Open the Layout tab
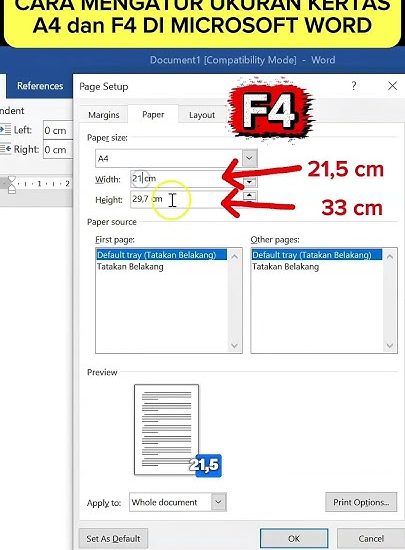Viewport: 405px width, 550px height. coord(202,115)
